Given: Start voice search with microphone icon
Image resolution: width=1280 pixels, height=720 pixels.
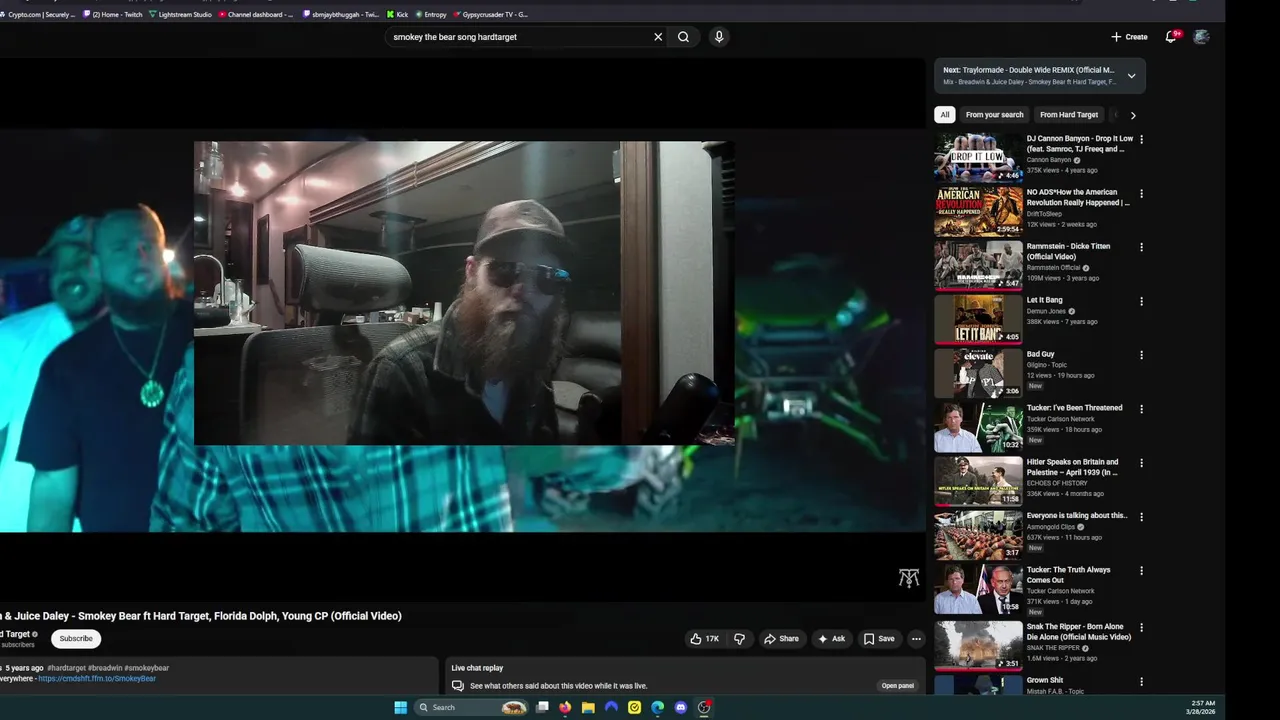Looking at the screenshot, I should [718, 37].
